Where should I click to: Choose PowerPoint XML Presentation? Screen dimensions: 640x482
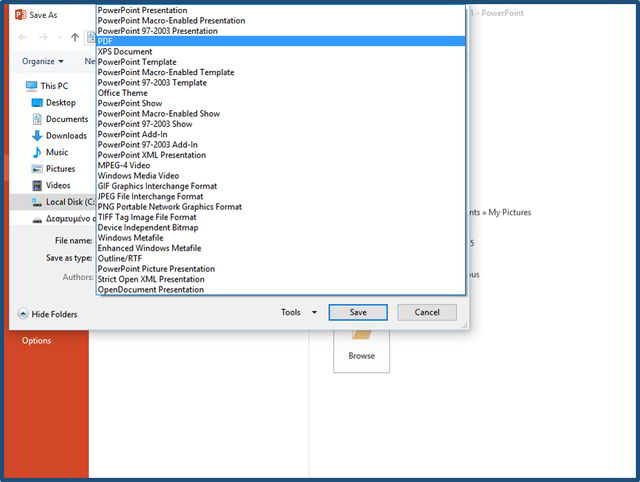[x=281, y=155]
